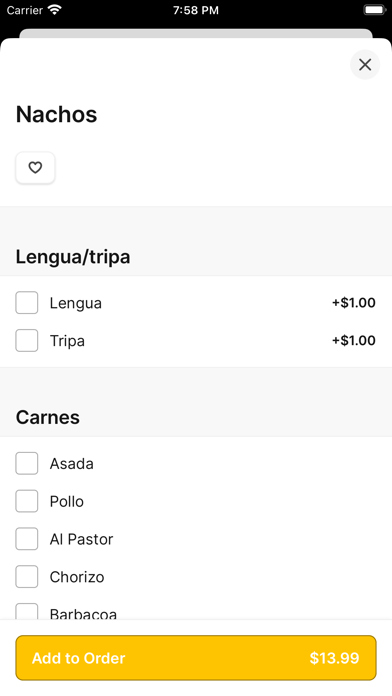Check the Tripa checkbox
This screenshot has width=392, height=696.
coord(27,340)
